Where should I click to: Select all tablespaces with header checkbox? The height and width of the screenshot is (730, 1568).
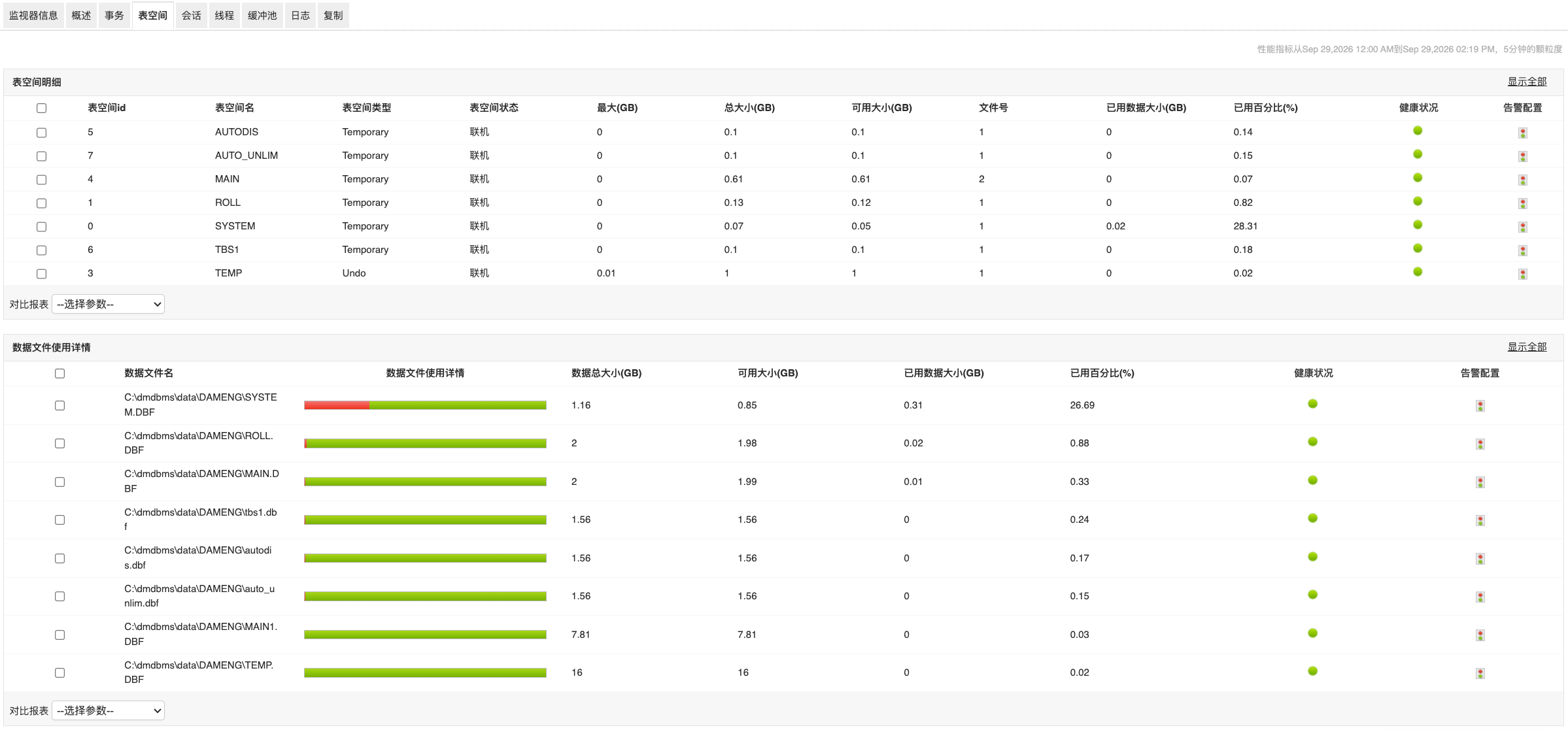pos(41,108)
